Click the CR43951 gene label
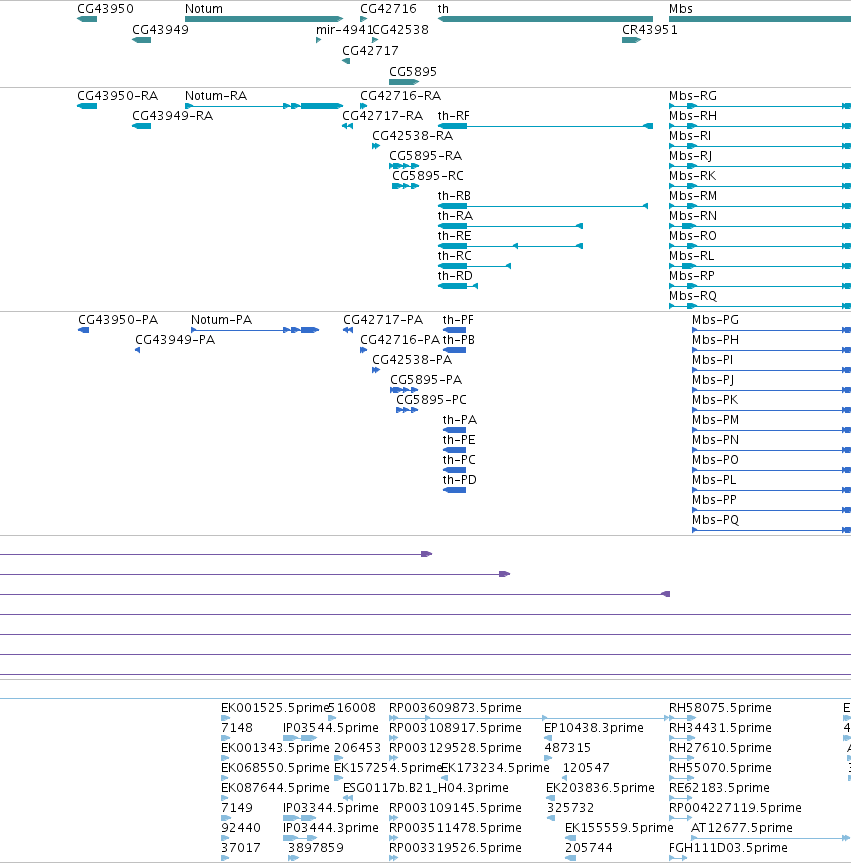 tap(650, 30)
